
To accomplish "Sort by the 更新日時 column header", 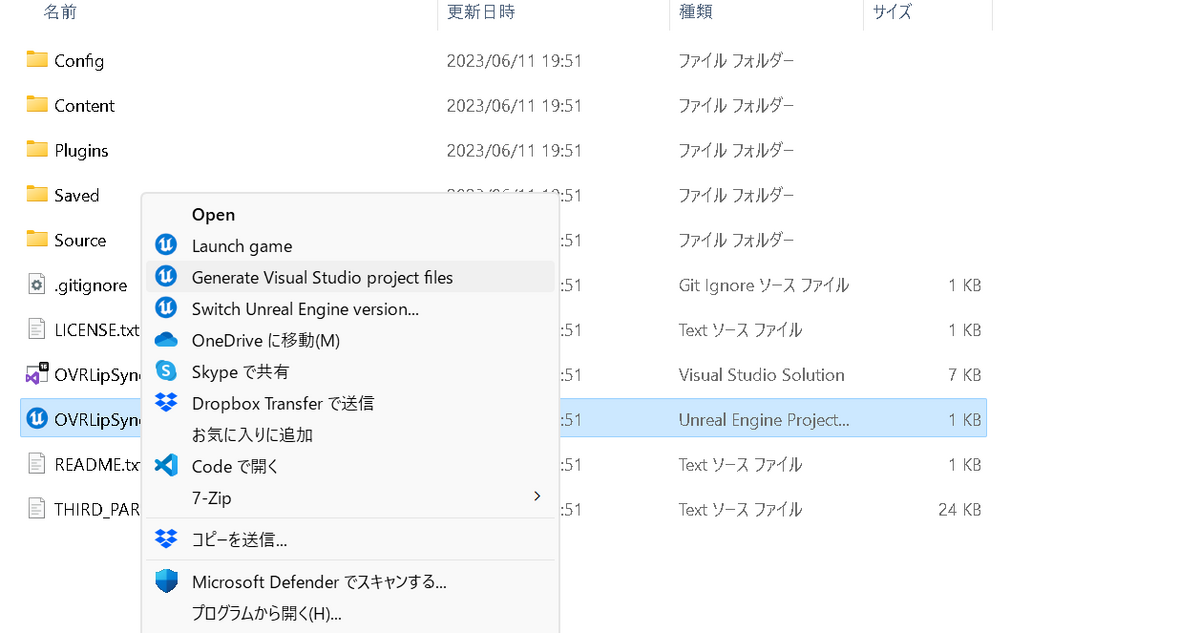I will pos(481,12).
